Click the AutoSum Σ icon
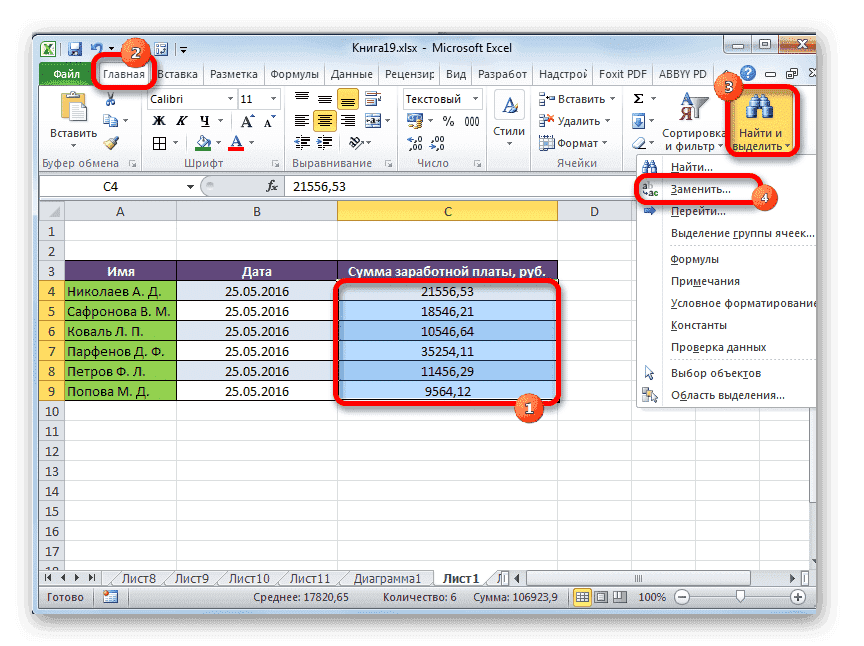Image resolution: width=864 pixels, height=646 pixels. 639,98
